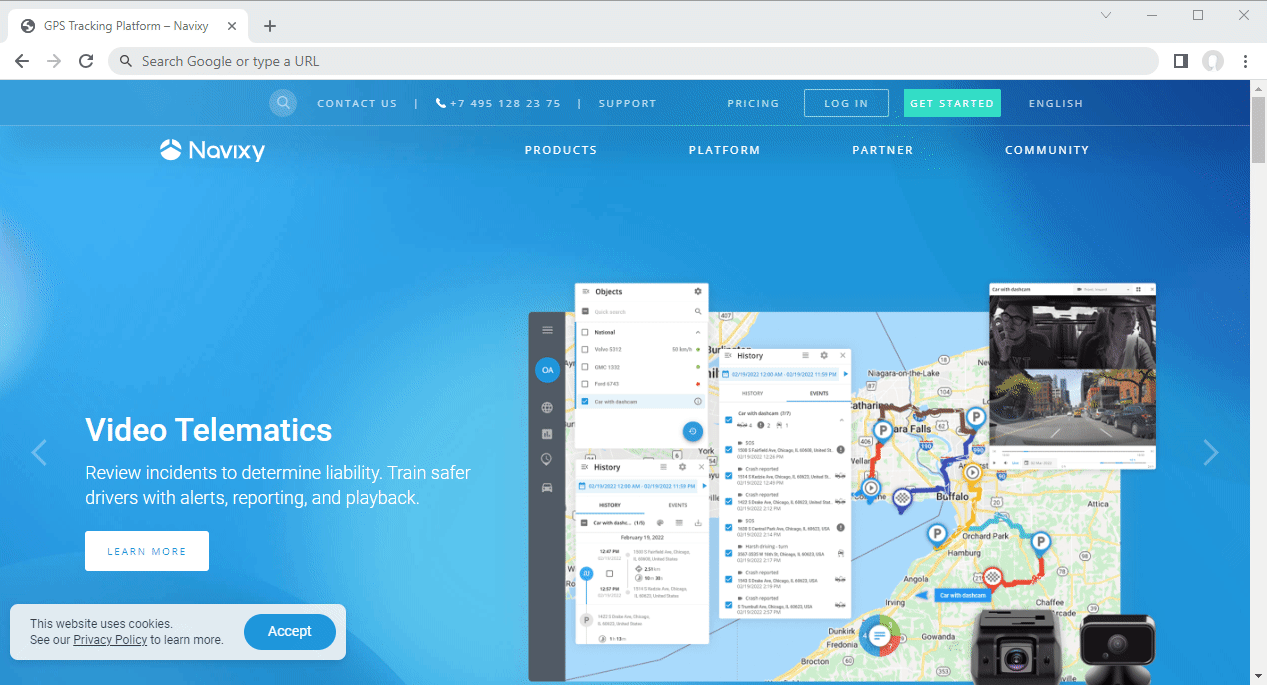1267x685 pixels.
Task: Click the LOG IN button
Action: click(x=846, y=103)
